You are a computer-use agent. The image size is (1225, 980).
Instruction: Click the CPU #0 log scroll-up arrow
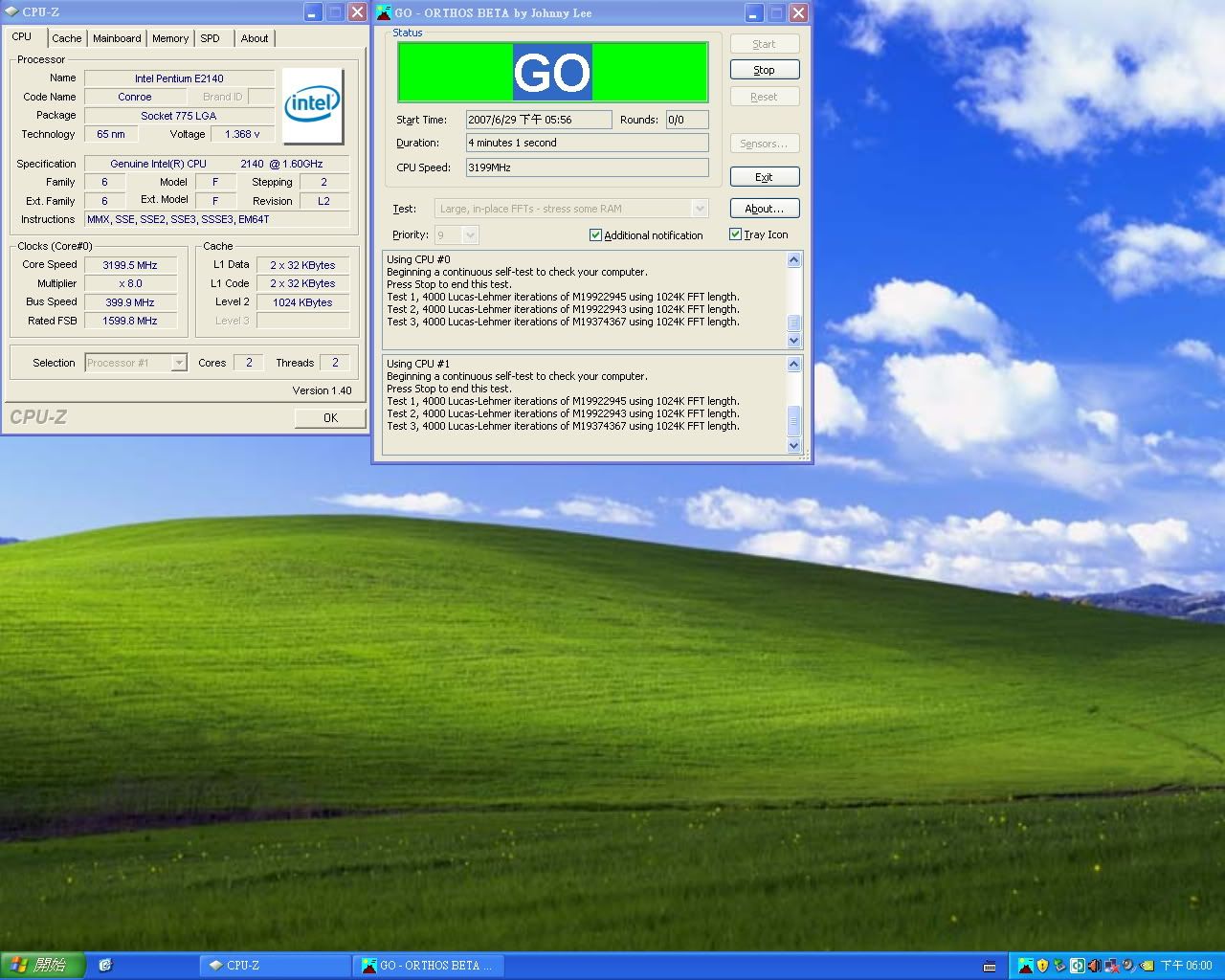coord(793,260)
